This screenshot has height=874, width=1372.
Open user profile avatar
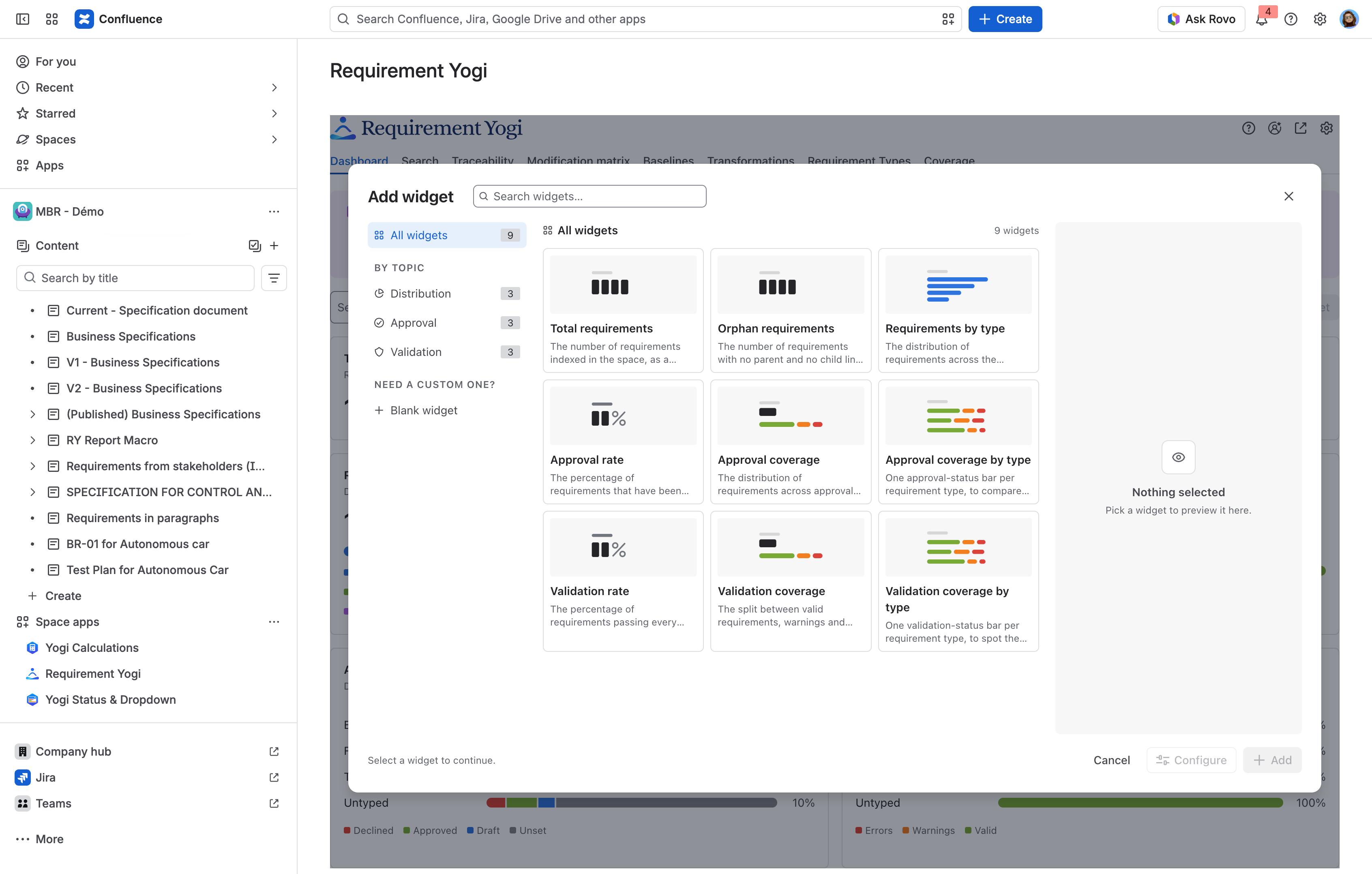(x=1348, y=19)
